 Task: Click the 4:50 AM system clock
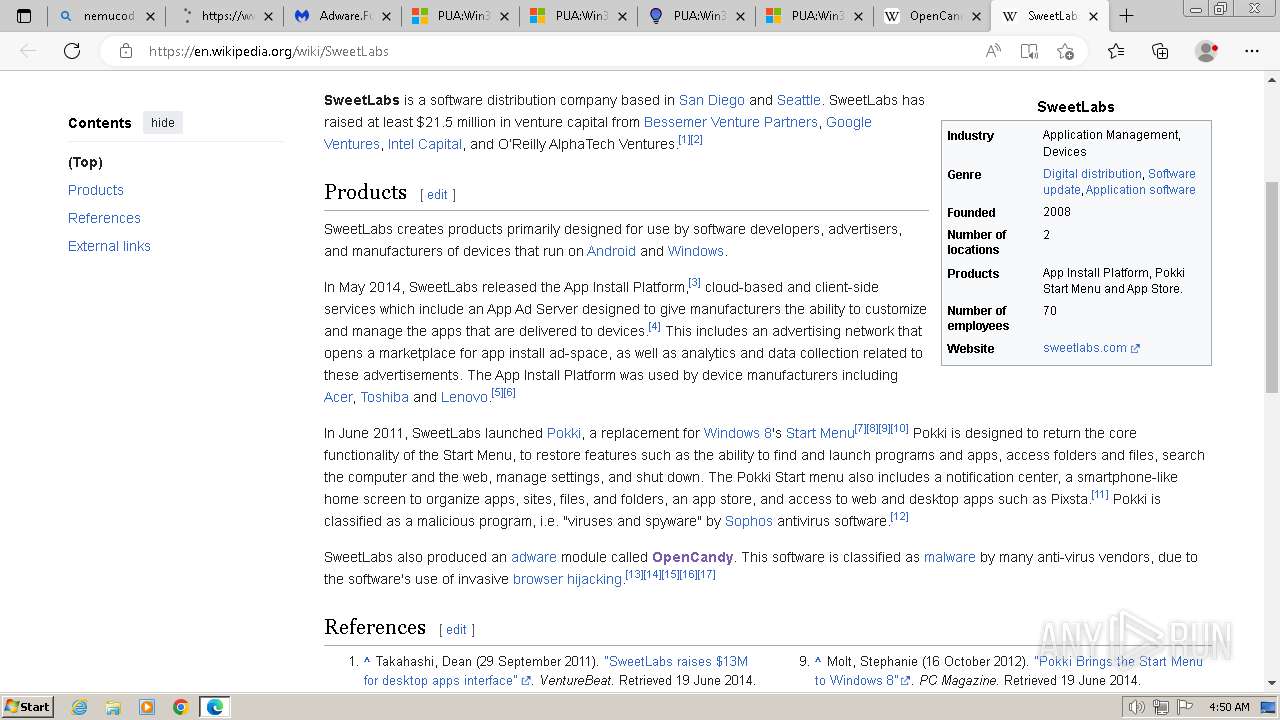click(1229, 707)
